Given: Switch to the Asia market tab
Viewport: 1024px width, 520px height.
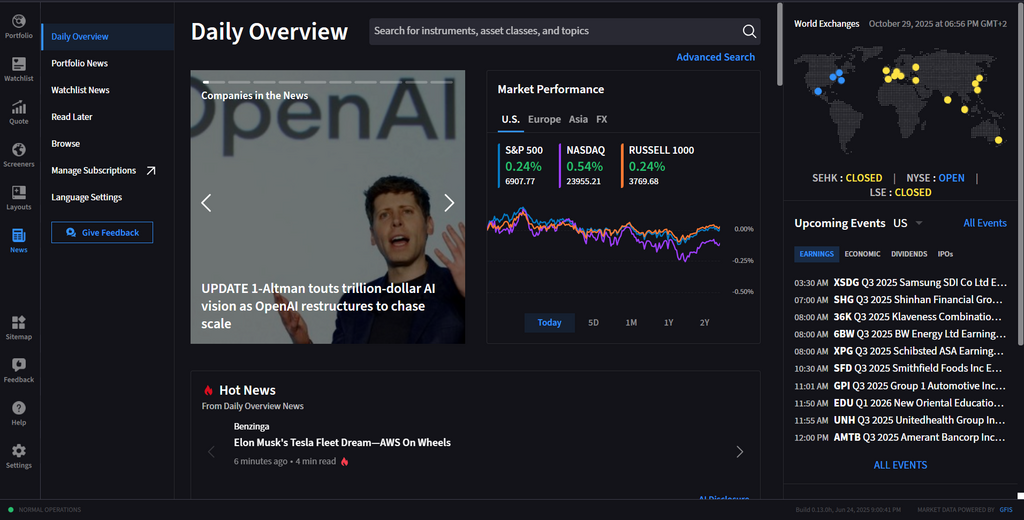Looking at the screenshot, I should pyautogui.click(x=578, y=120).
